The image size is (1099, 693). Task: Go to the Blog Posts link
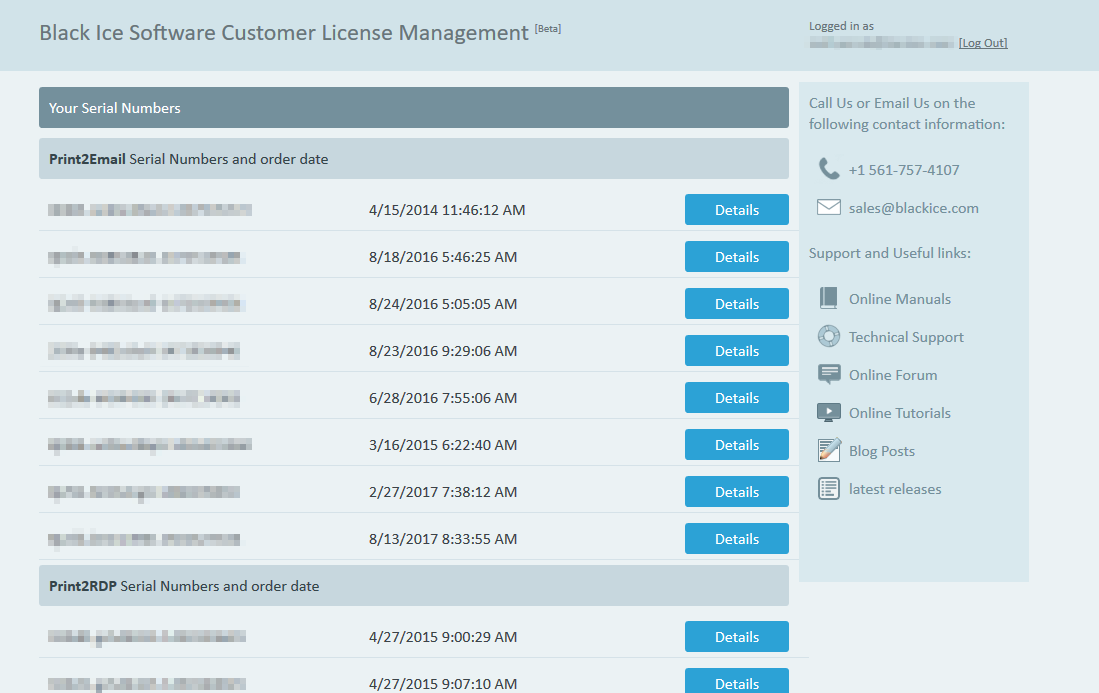pos(882,451)
